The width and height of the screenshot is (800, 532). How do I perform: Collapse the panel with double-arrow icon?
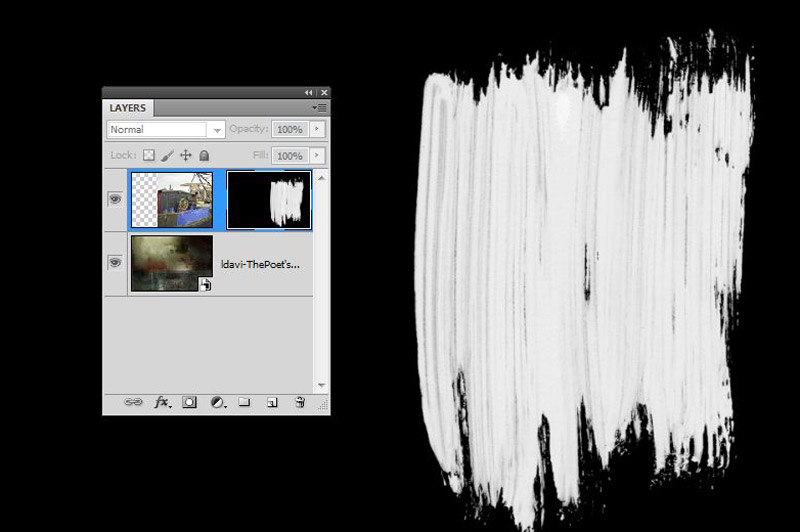click(x=309, y=92)
